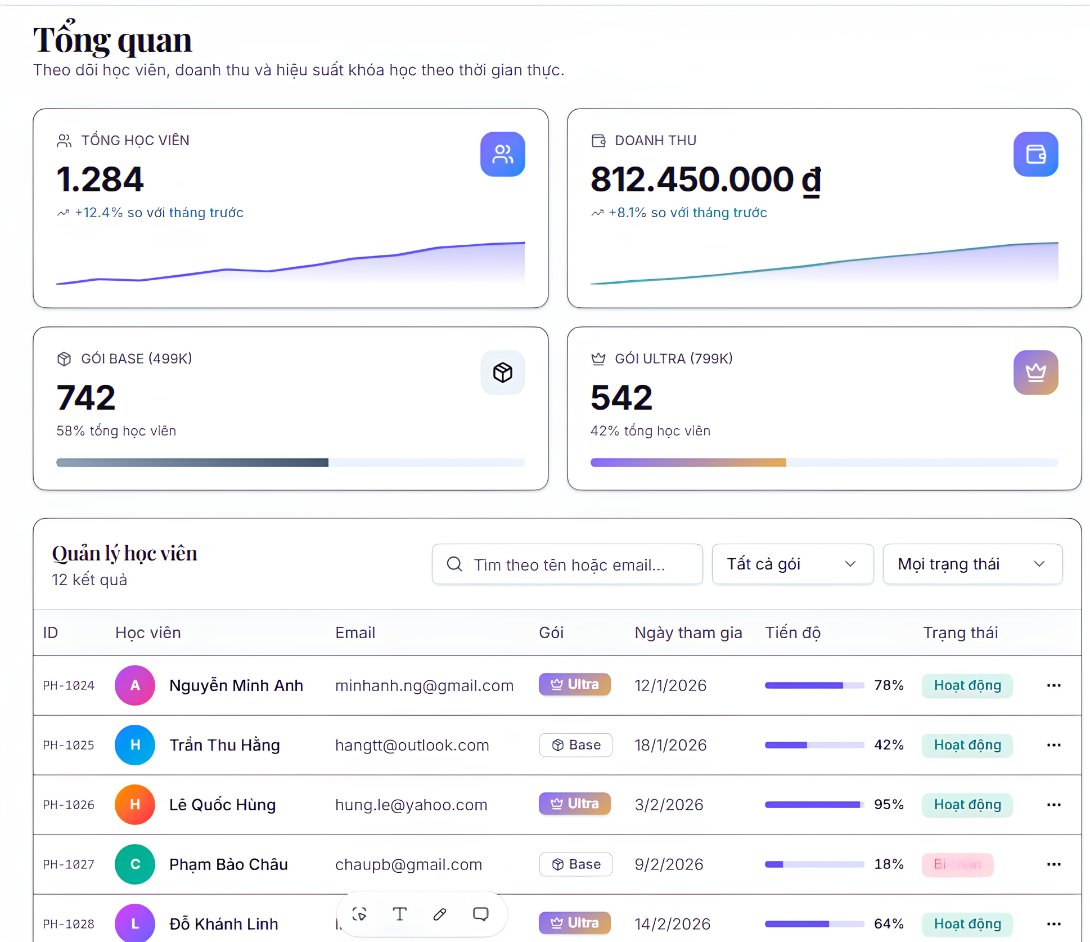Click the Ultra badge in Nguyễn Minh Anh's row

(x=575, y=685)
